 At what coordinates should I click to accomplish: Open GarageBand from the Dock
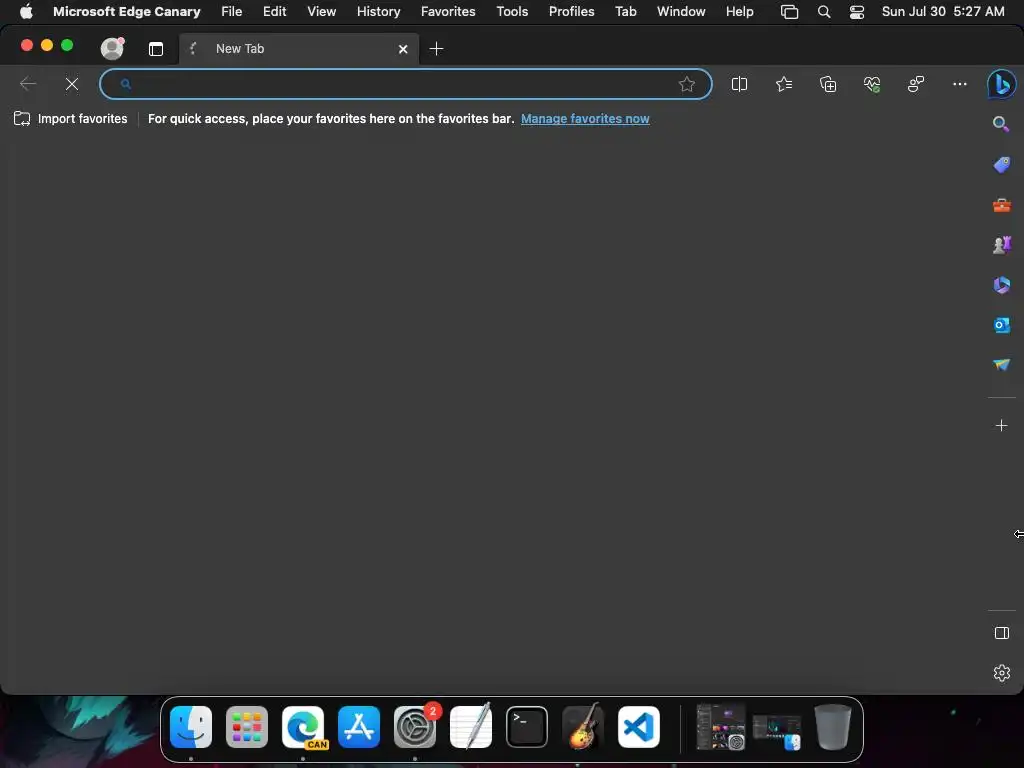583,727
